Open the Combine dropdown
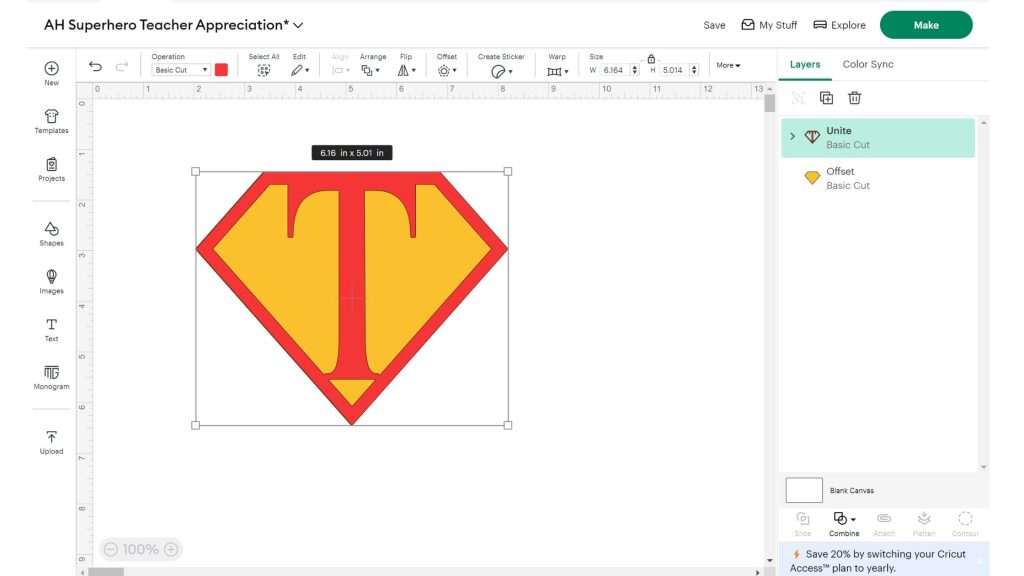 [844, 524]
